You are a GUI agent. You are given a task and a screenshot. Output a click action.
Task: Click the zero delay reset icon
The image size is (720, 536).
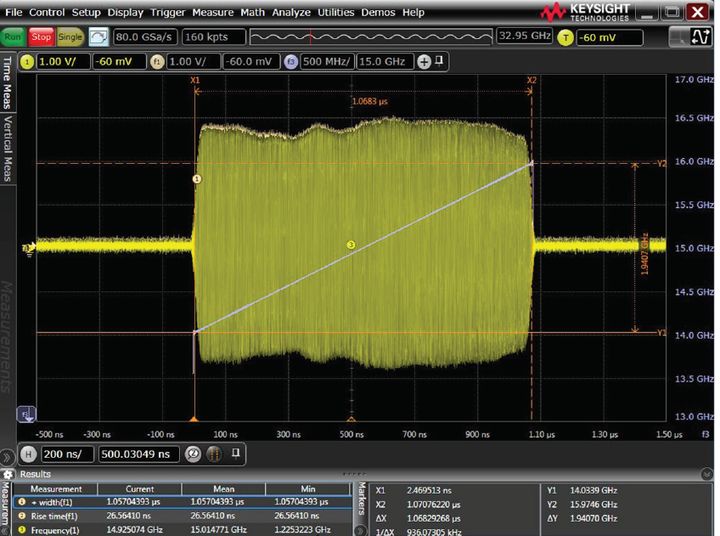coord(192,454)
